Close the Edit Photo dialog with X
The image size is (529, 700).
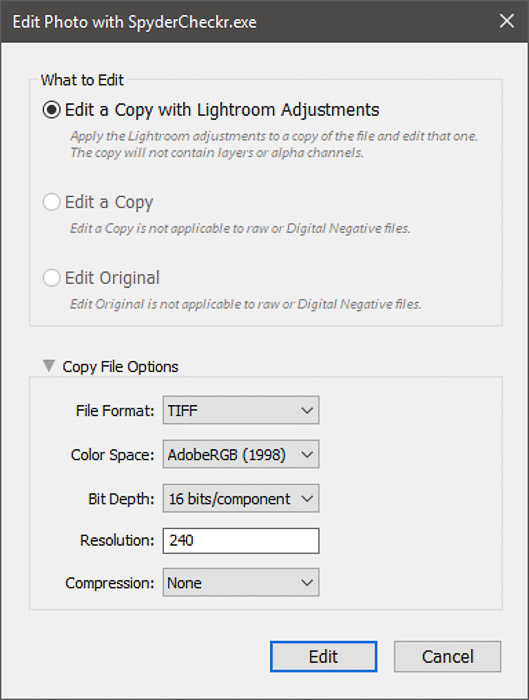pyautogui.click(x=507, y=21)
